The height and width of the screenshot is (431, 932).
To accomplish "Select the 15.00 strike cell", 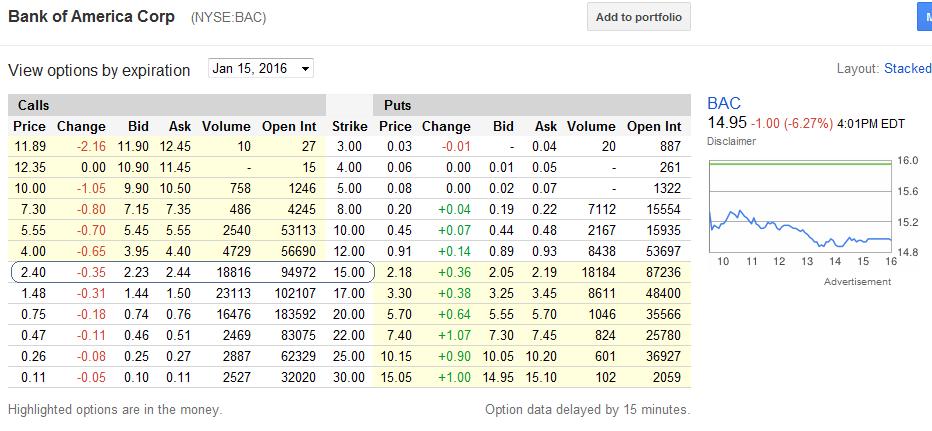I will [349, 272].
